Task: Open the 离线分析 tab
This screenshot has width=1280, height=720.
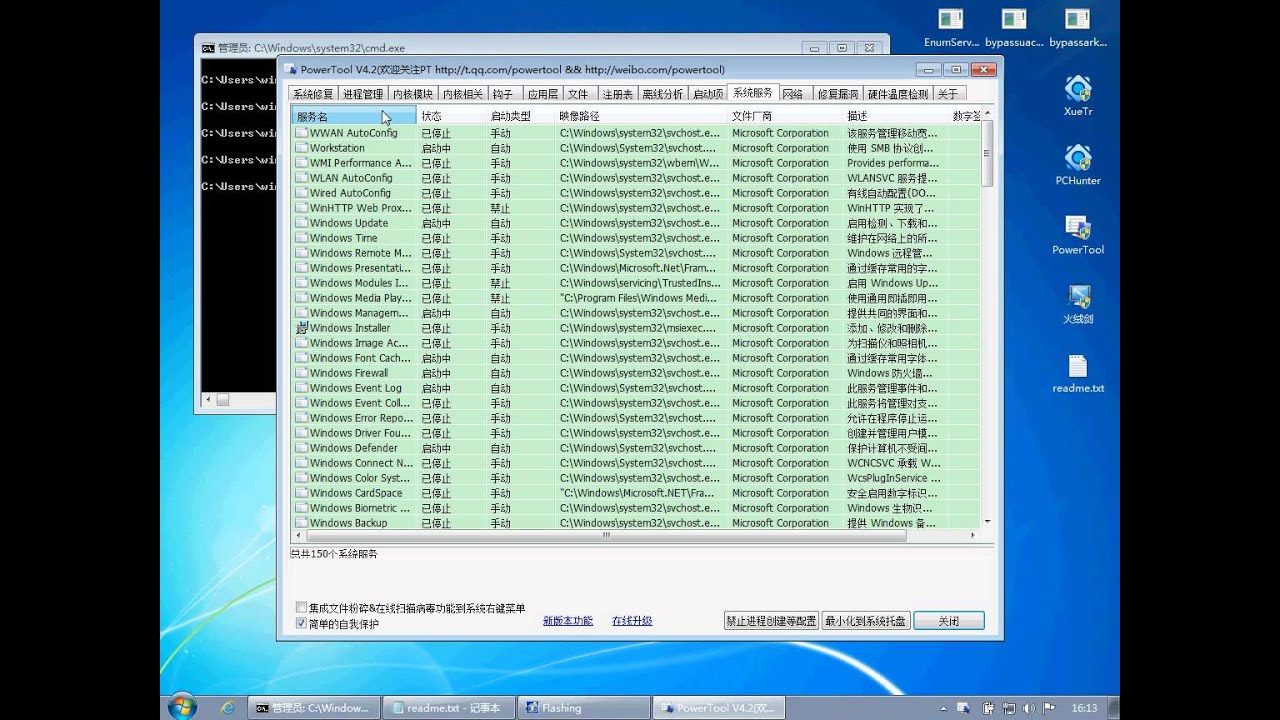Action: [x=663, y=94]
